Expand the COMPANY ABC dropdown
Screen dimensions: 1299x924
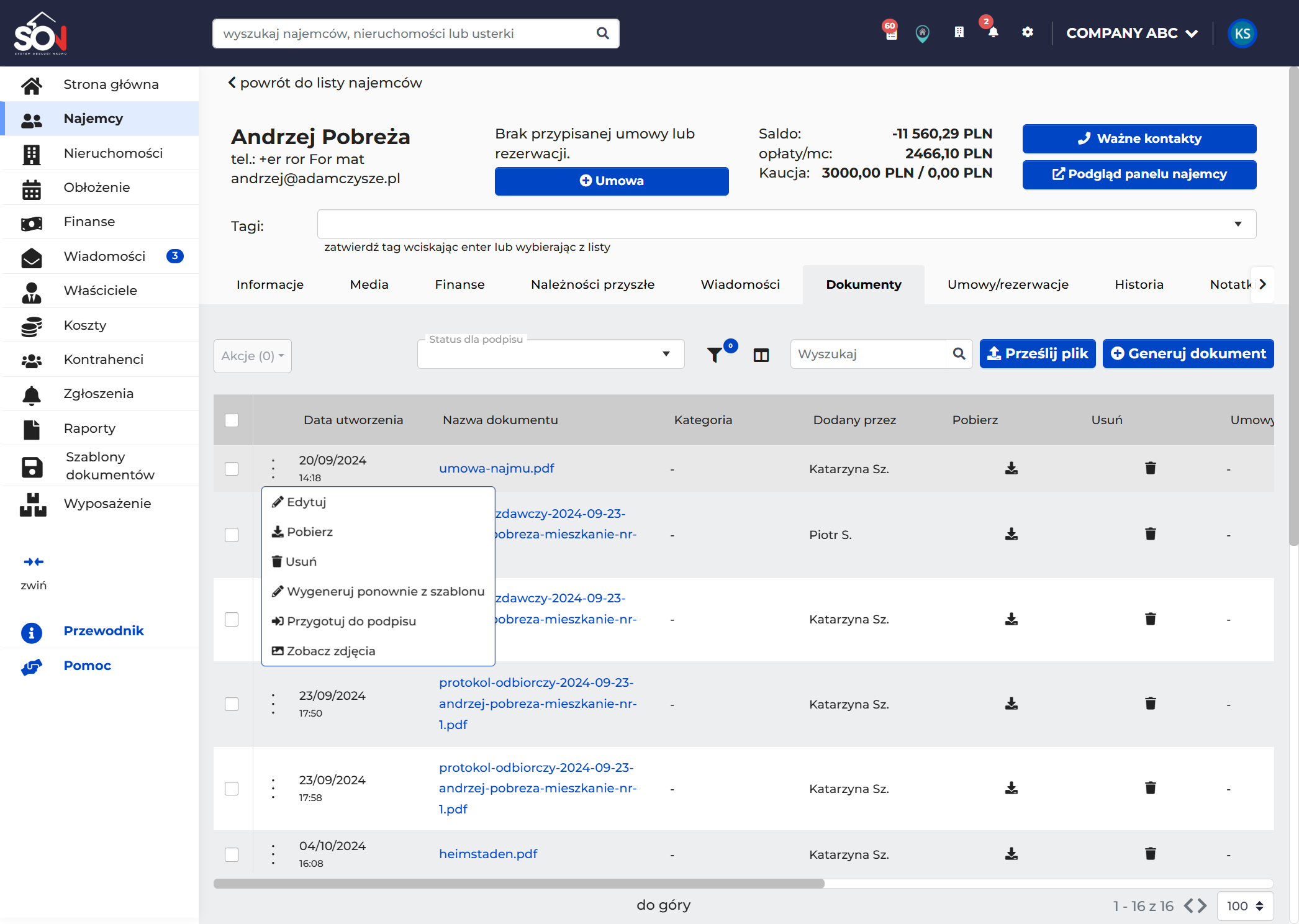coord(1131,34)
